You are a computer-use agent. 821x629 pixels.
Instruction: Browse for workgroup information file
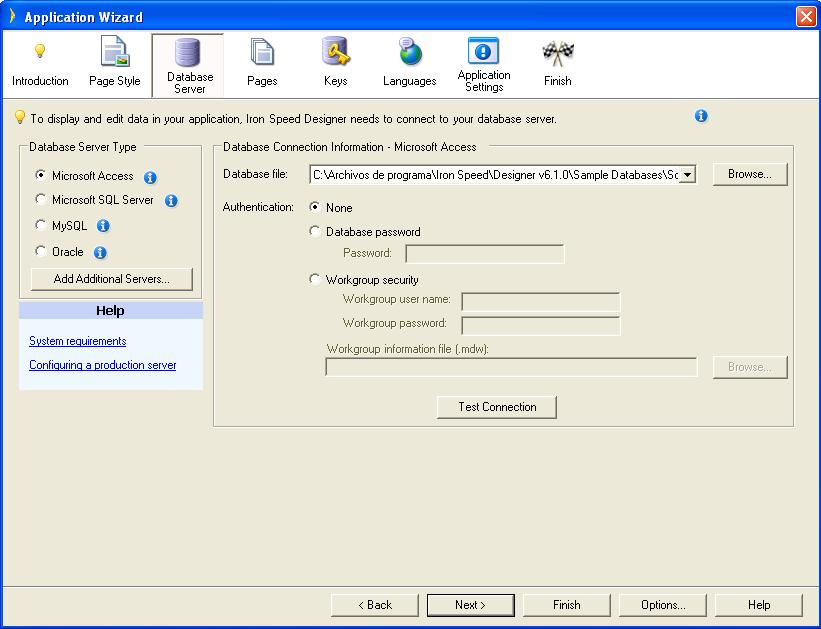[x=750, y=367]
